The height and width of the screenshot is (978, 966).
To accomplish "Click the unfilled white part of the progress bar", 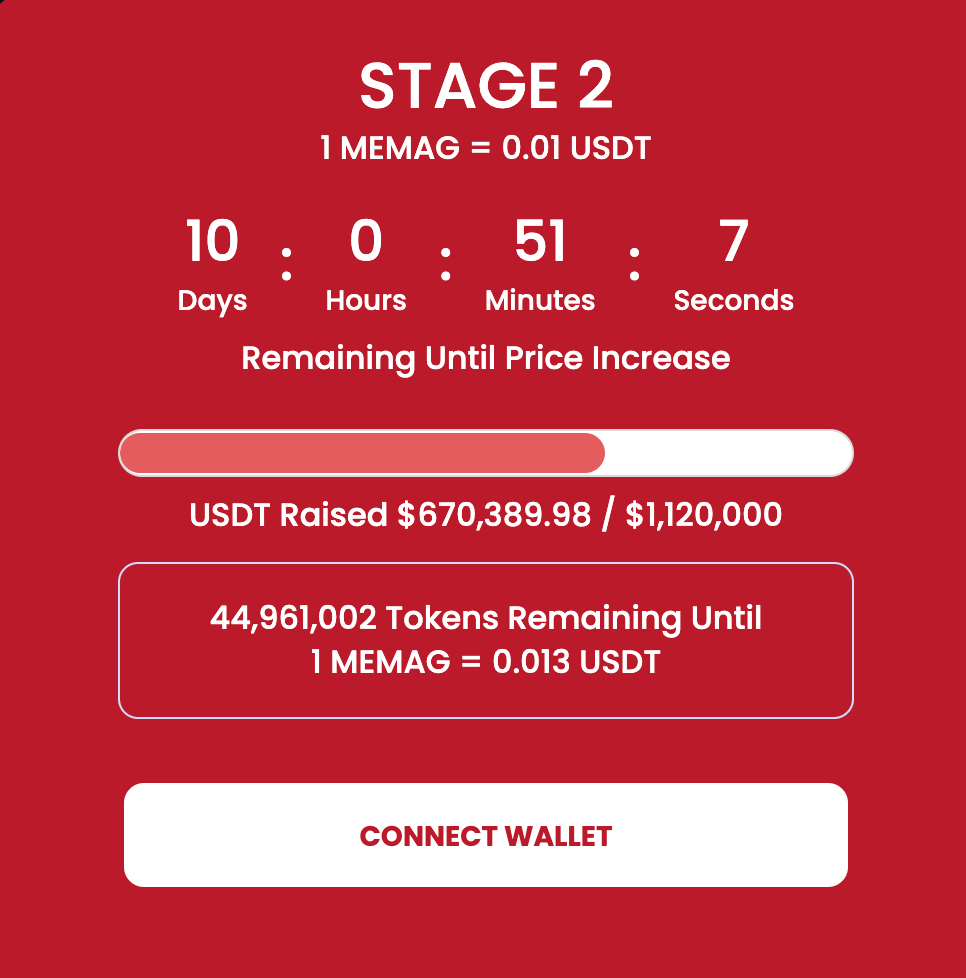I will [x=728, y=453].
